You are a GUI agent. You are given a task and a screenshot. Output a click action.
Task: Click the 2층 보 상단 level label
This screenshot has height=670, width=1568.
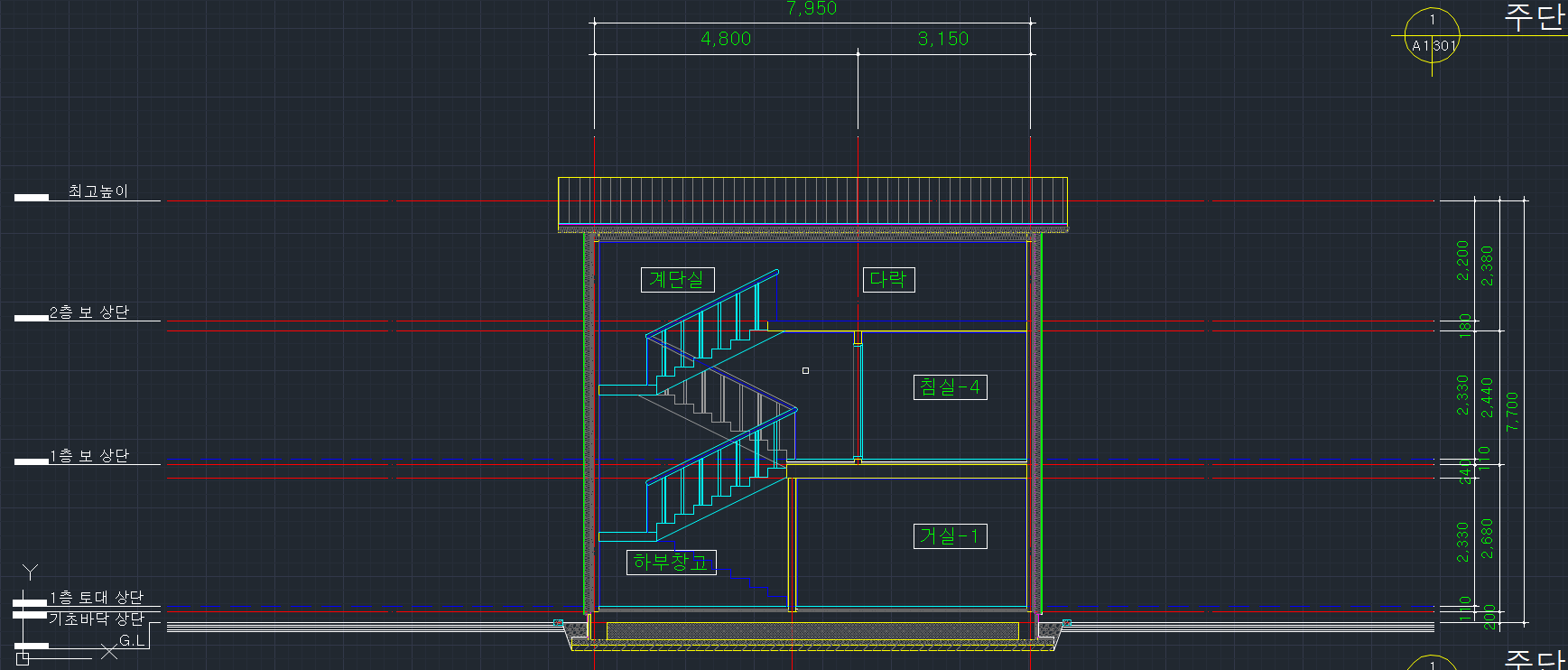[88, 312]
